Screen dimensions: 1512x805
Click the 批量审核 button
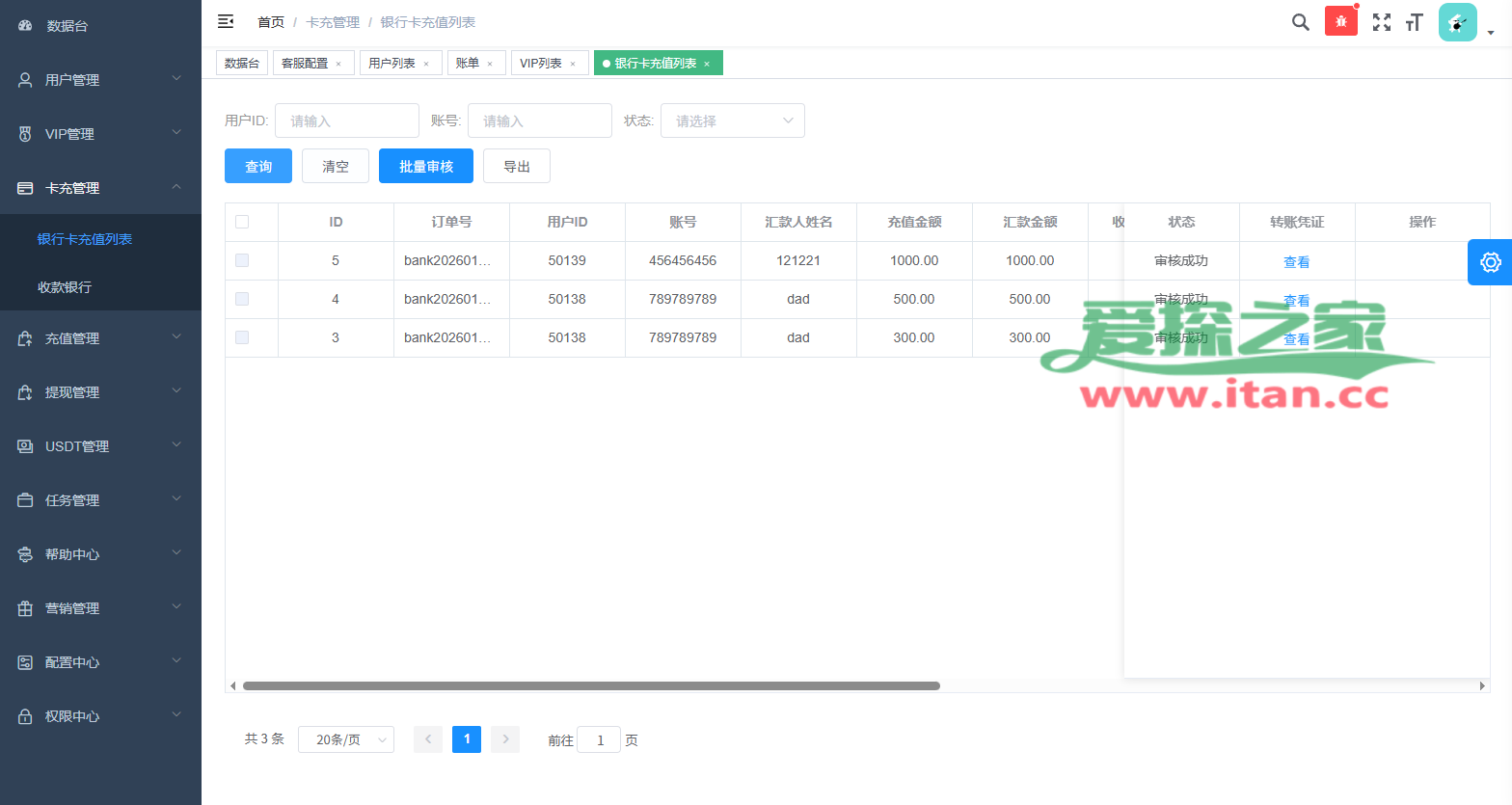[425, 166]
